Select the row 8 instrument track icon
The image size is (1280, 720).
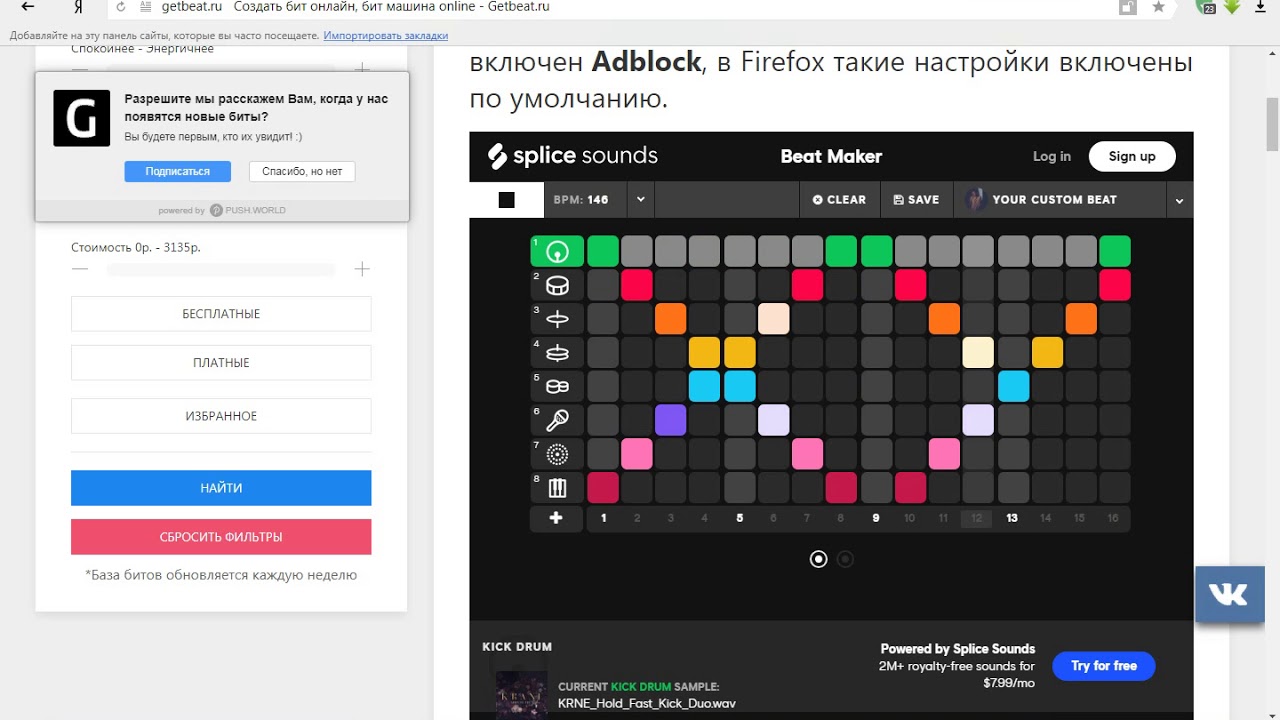click(557, 488)
